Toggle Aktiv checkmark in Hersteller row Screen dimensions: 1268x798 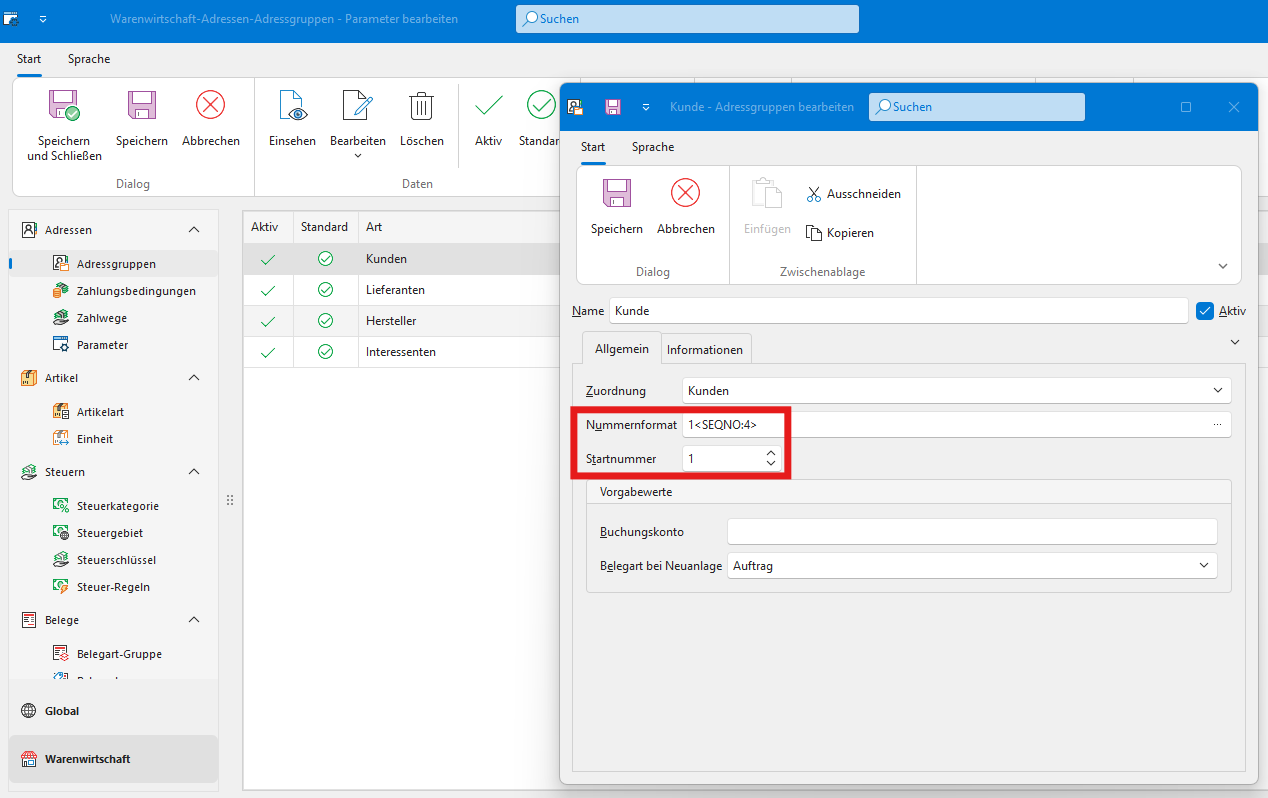[x=267, y=321]
